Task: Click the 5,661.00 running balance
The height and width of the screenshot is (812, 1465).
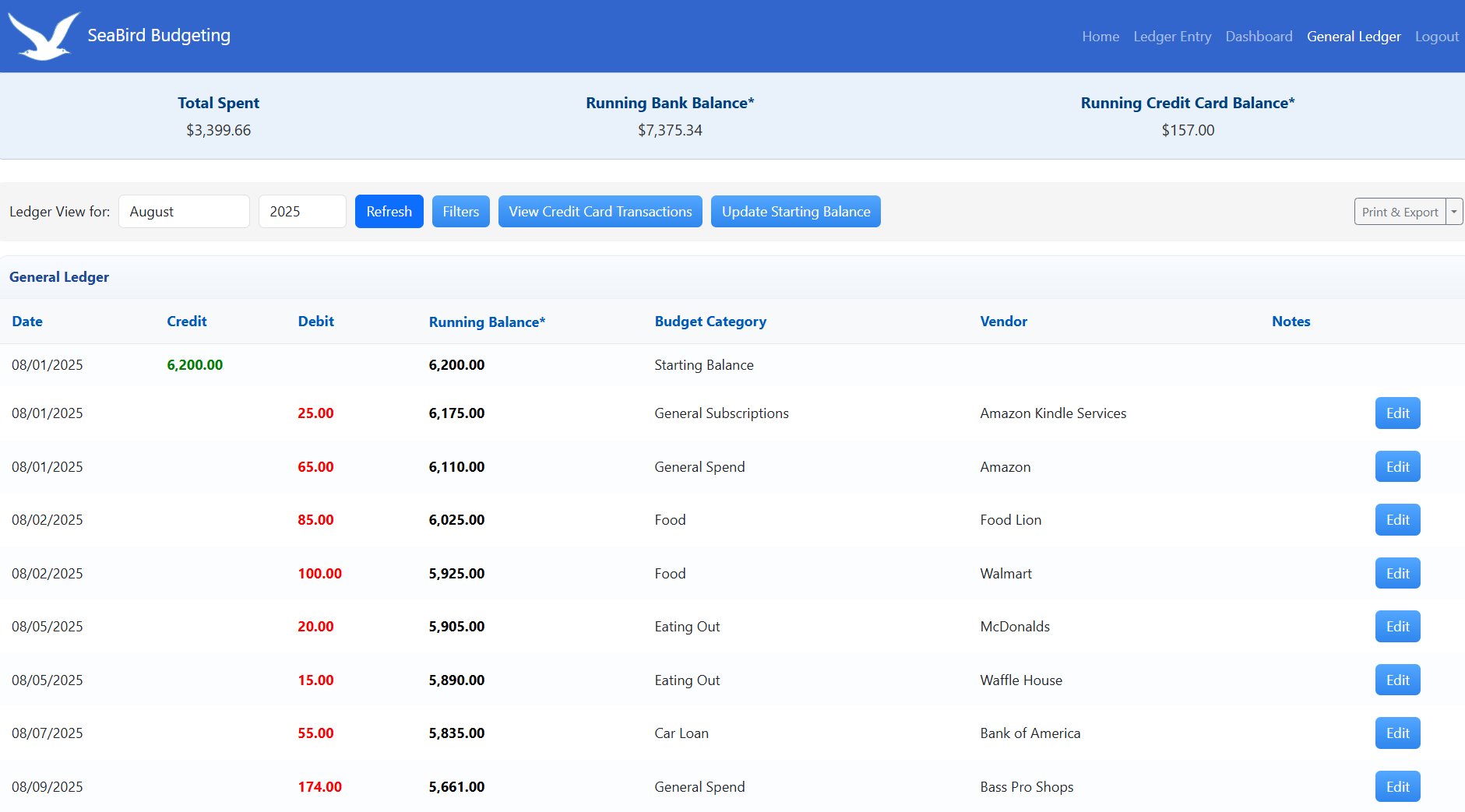Action: [x=456, y=787]
